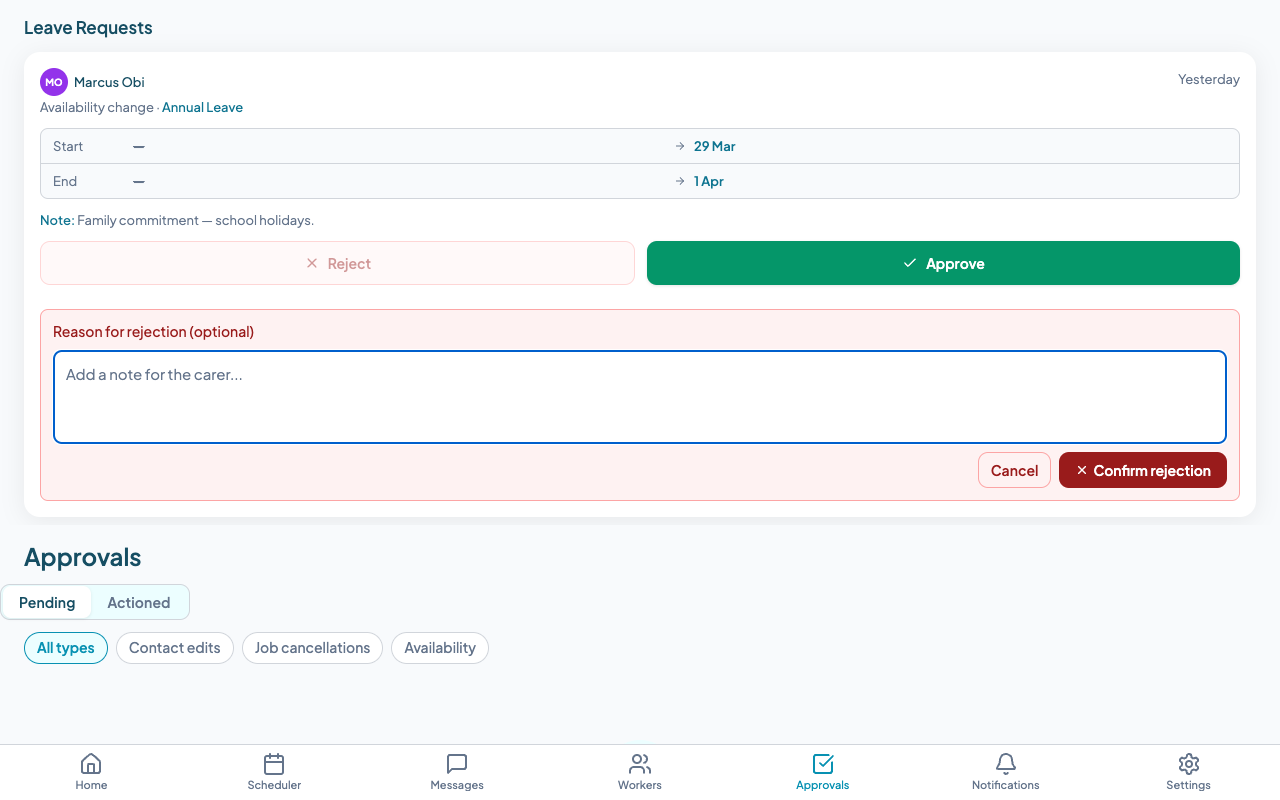This screenshot has height=800, width=1280.
Task: Select the Pending tab
Action: pos(47,602)
